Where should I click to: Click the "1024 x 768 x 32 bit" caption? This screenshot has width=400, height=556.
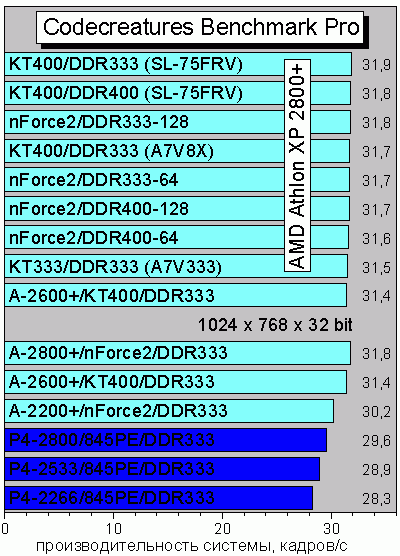275,325
